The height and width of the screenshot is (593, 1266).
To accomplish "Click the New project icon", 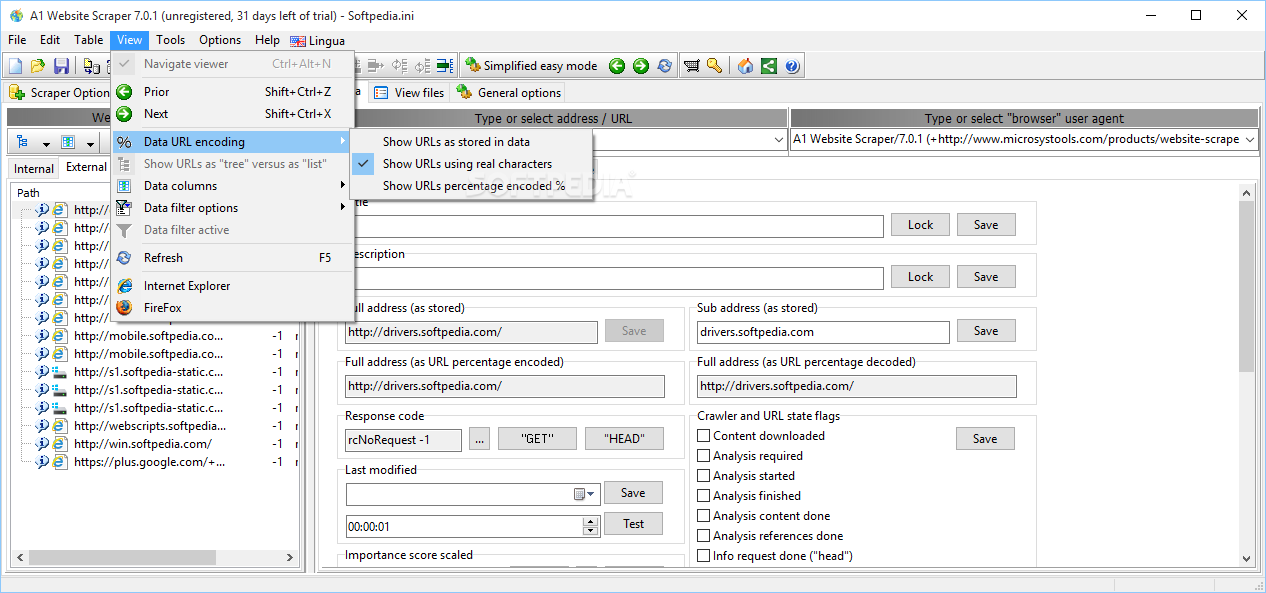I will (15, 66).
